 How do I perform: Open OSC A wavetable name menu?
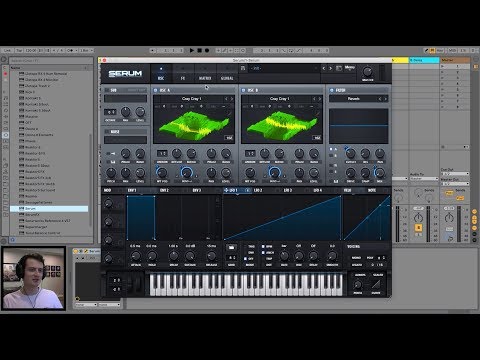(191, 99)
